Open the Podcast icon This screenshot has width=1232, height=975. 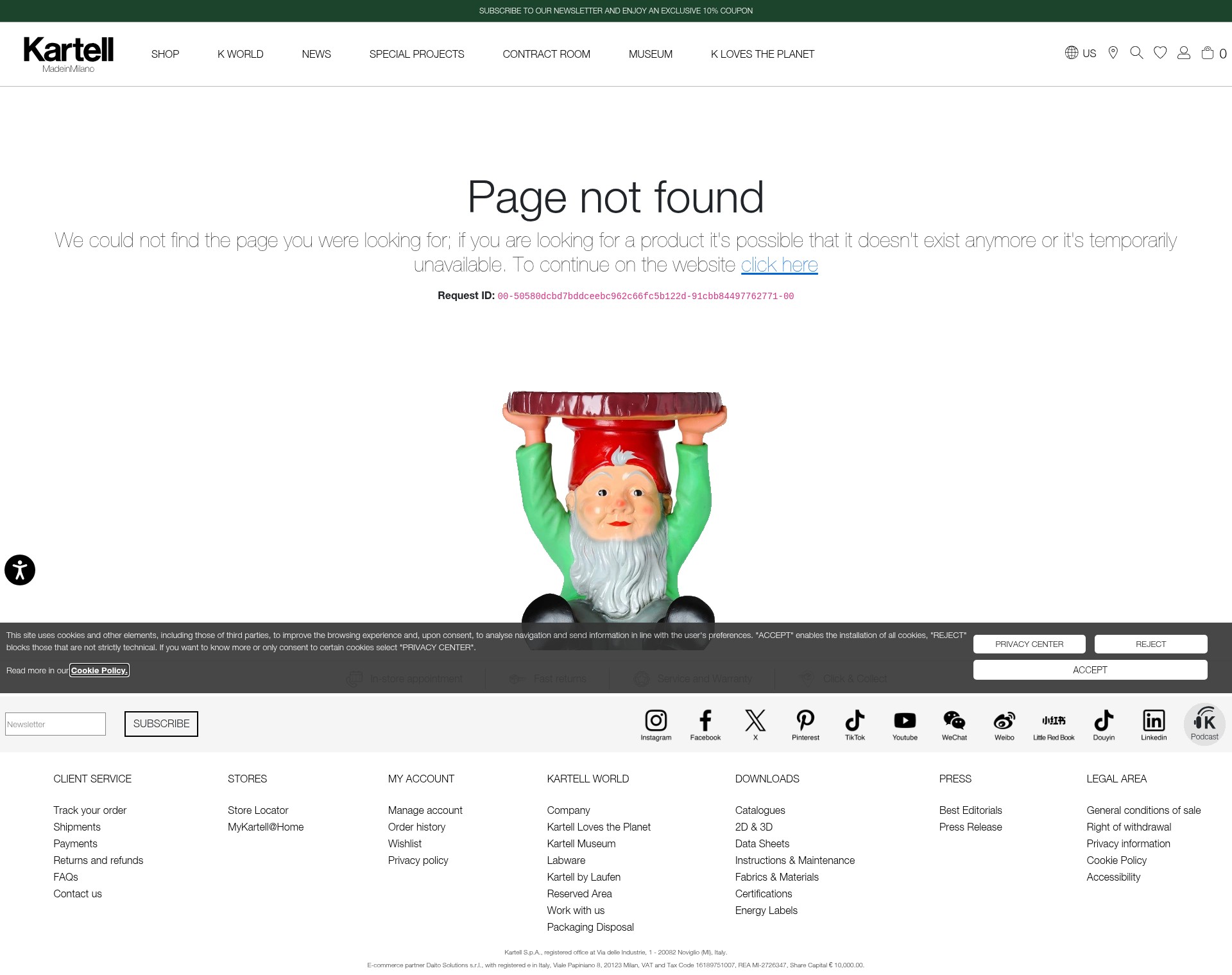coord(1204,723)
